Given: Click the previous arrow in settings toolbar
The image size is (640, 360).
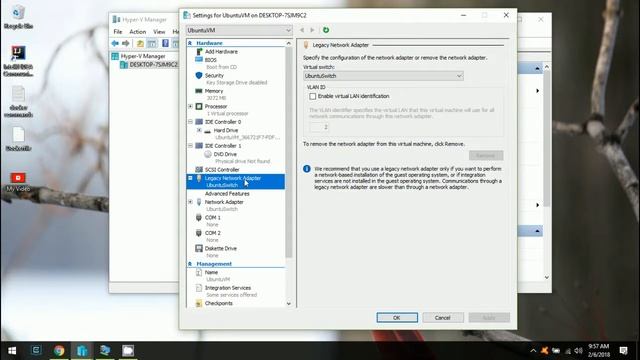Looking at the screenshot, I should 302,30.
